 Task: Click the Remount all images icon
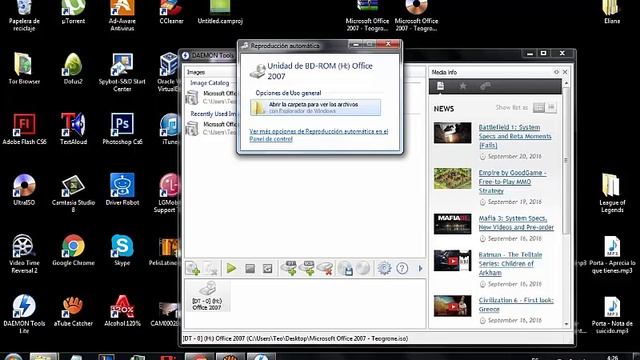pos(267,268)
